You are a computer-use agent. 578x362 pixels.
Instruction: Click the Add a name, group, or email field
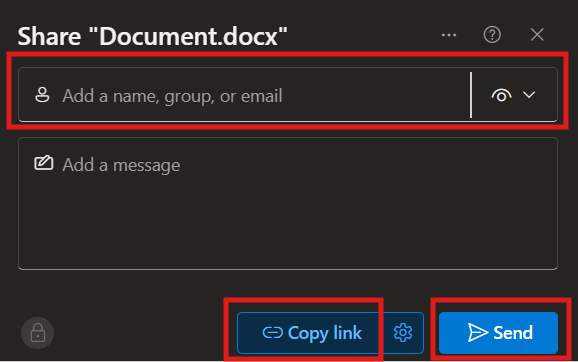tap(245, 95)
